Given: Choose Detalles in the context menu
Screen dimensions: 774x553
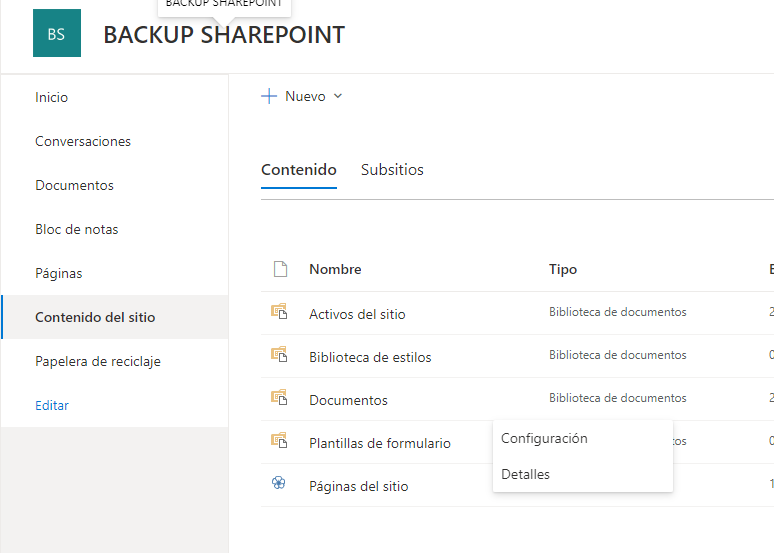Looking at the screenshot, I should (582, 474).
